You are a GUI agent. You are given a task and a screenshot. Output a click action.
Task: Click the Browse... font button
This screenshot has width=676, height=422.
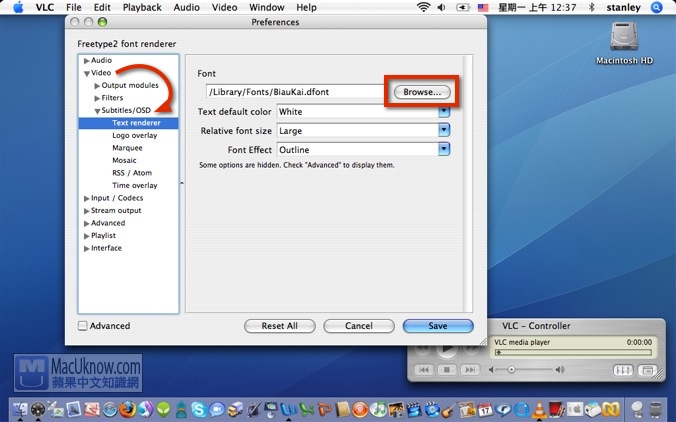tap(422, 92)
